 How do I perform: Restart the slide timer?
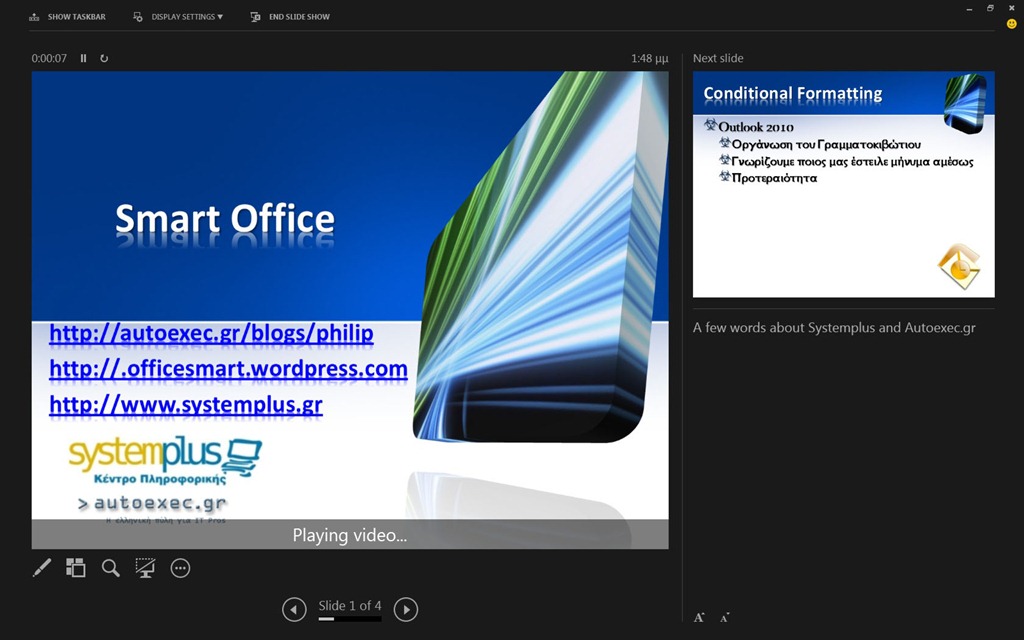point(104,58)
